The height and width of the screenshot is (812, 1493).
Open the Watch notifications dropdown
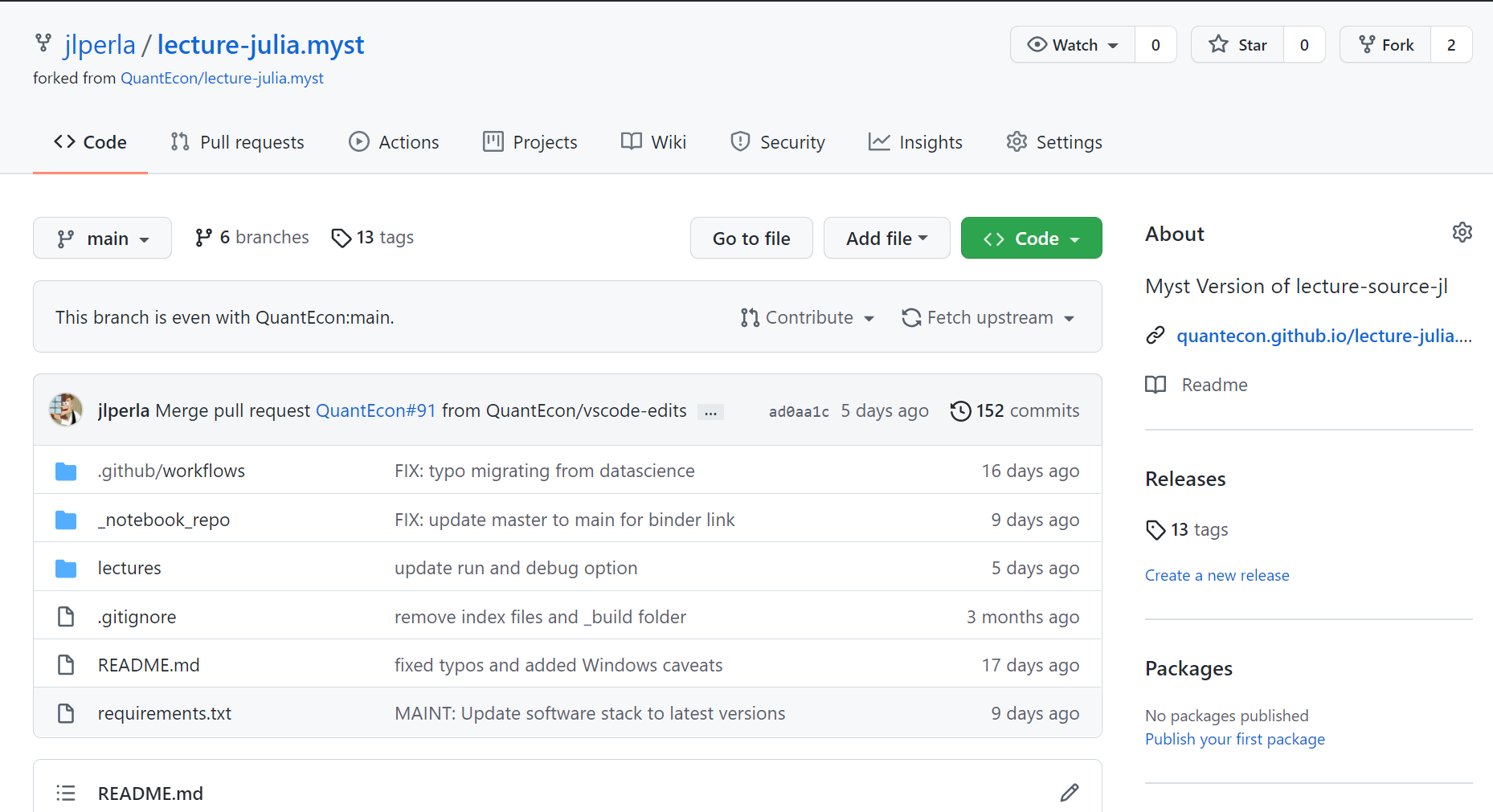pyautogui.click(x=1073, y=45)
